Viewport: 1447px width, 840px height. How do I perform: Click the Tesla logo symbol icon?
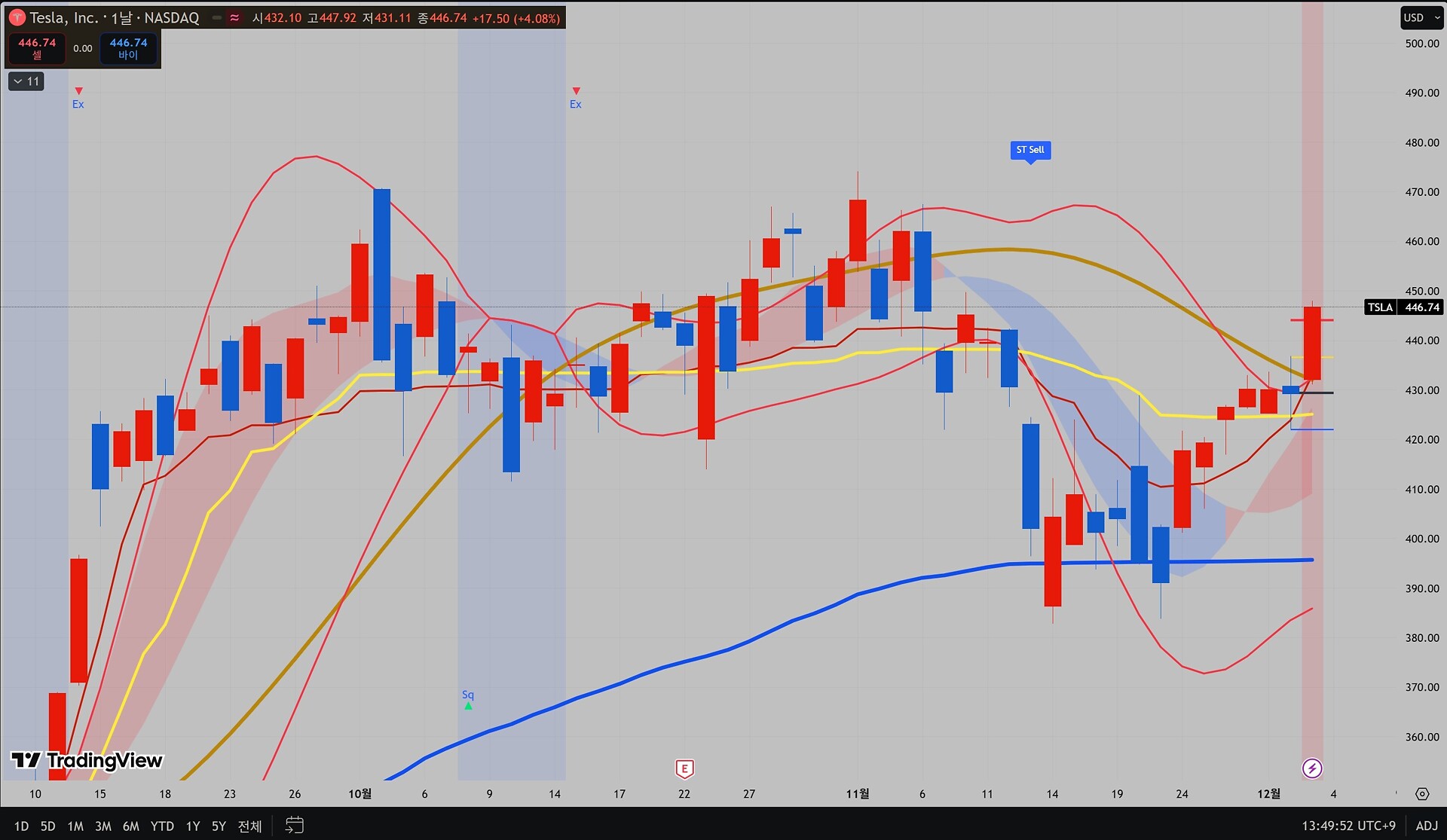17,17
